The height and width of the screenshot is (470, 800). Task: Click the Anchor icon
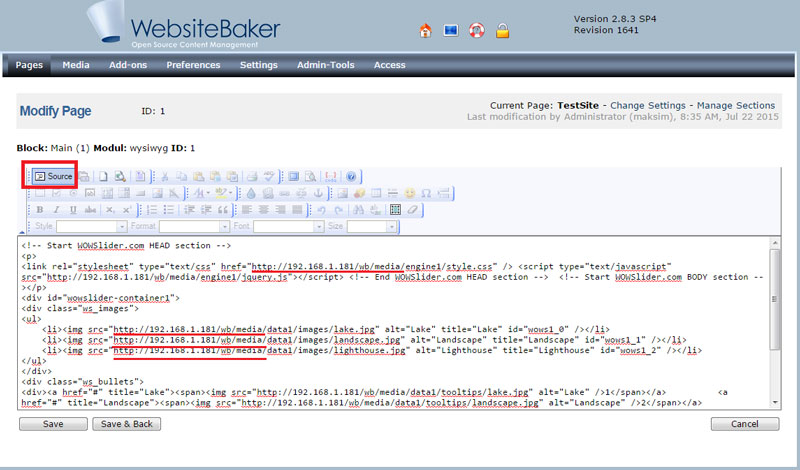318,193
